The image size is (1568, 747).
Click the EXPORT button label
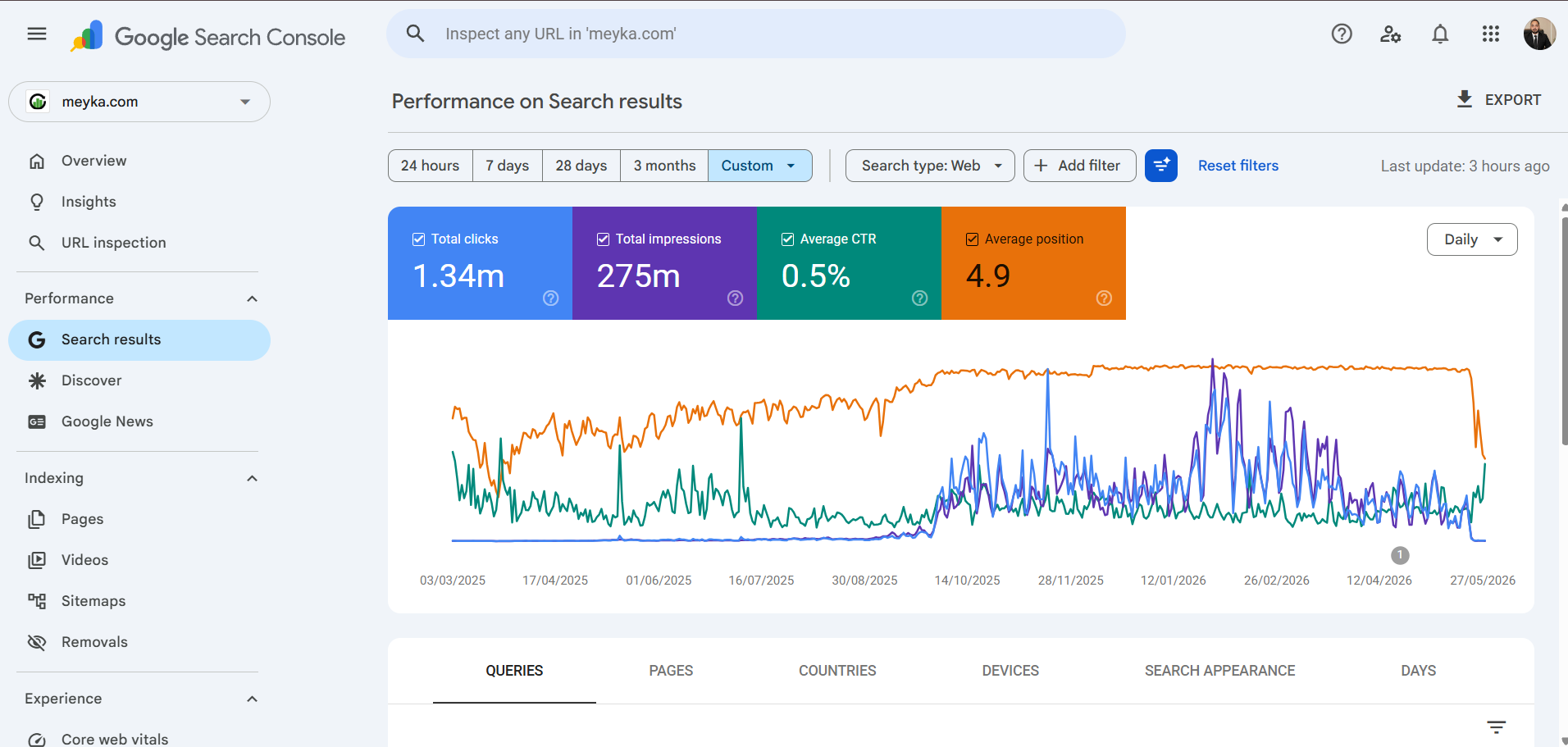click(1513, 100)
